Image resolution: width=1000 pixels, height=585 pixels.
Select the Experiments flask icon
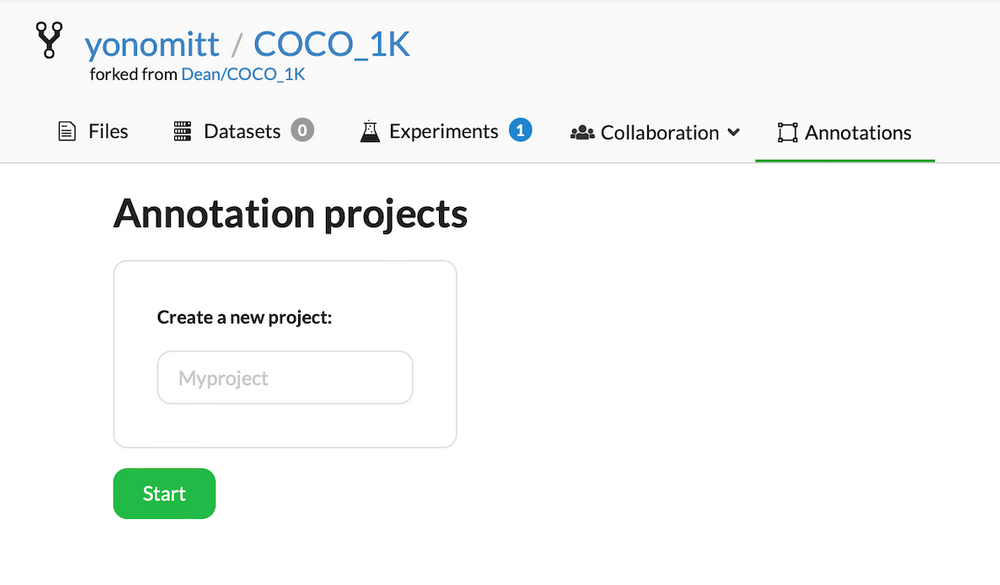(x=369, y=130)
